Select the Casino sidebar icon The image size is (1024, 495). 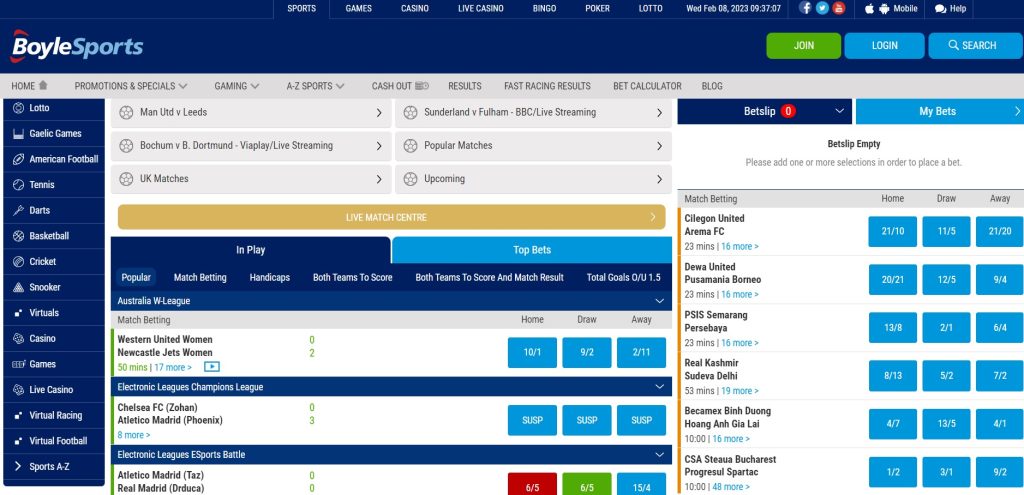pyautogui.click(x=18, y=338)
